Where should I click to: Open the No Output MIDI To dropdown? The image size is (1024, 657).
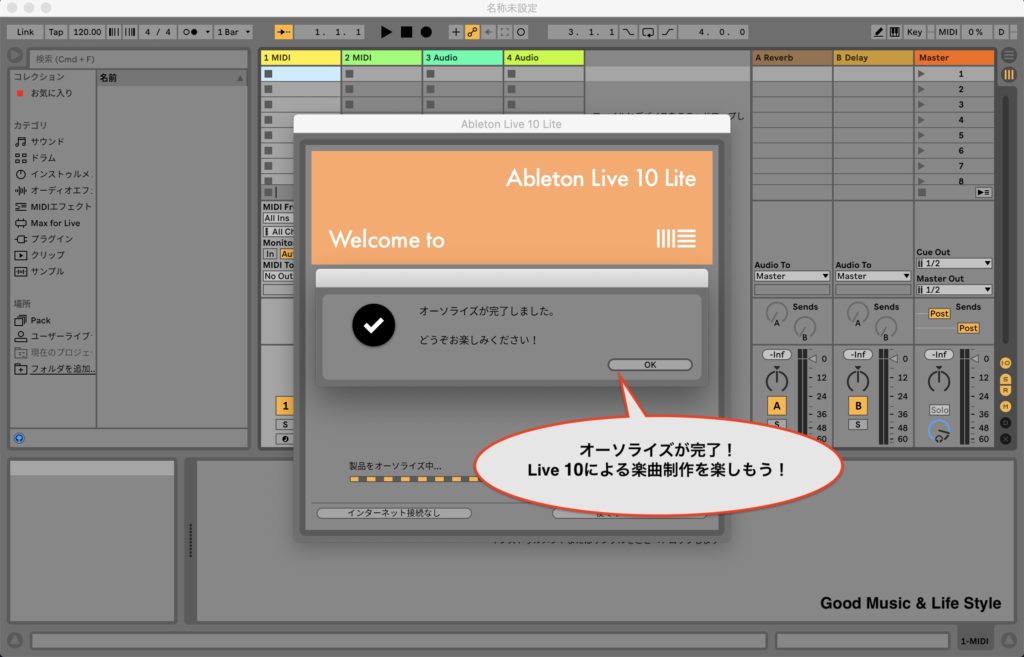(278, 276)
